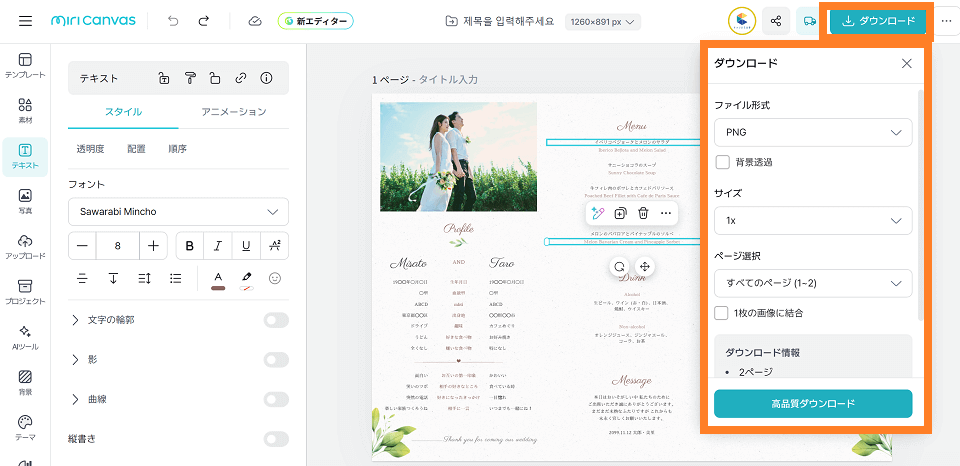Click the ダウンロード button in header
The height and width of the screenshot is (466, 960).
tap(878, 21)
